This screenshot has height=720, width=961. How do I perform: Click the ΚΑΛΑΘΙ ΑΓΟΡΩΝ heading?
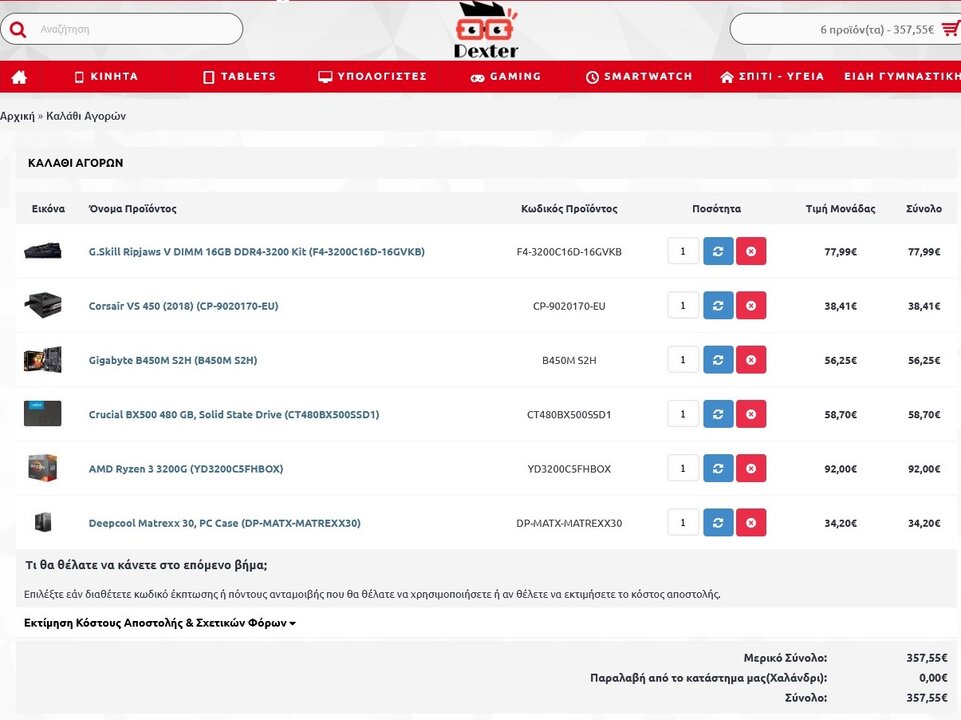pos(75,163)
